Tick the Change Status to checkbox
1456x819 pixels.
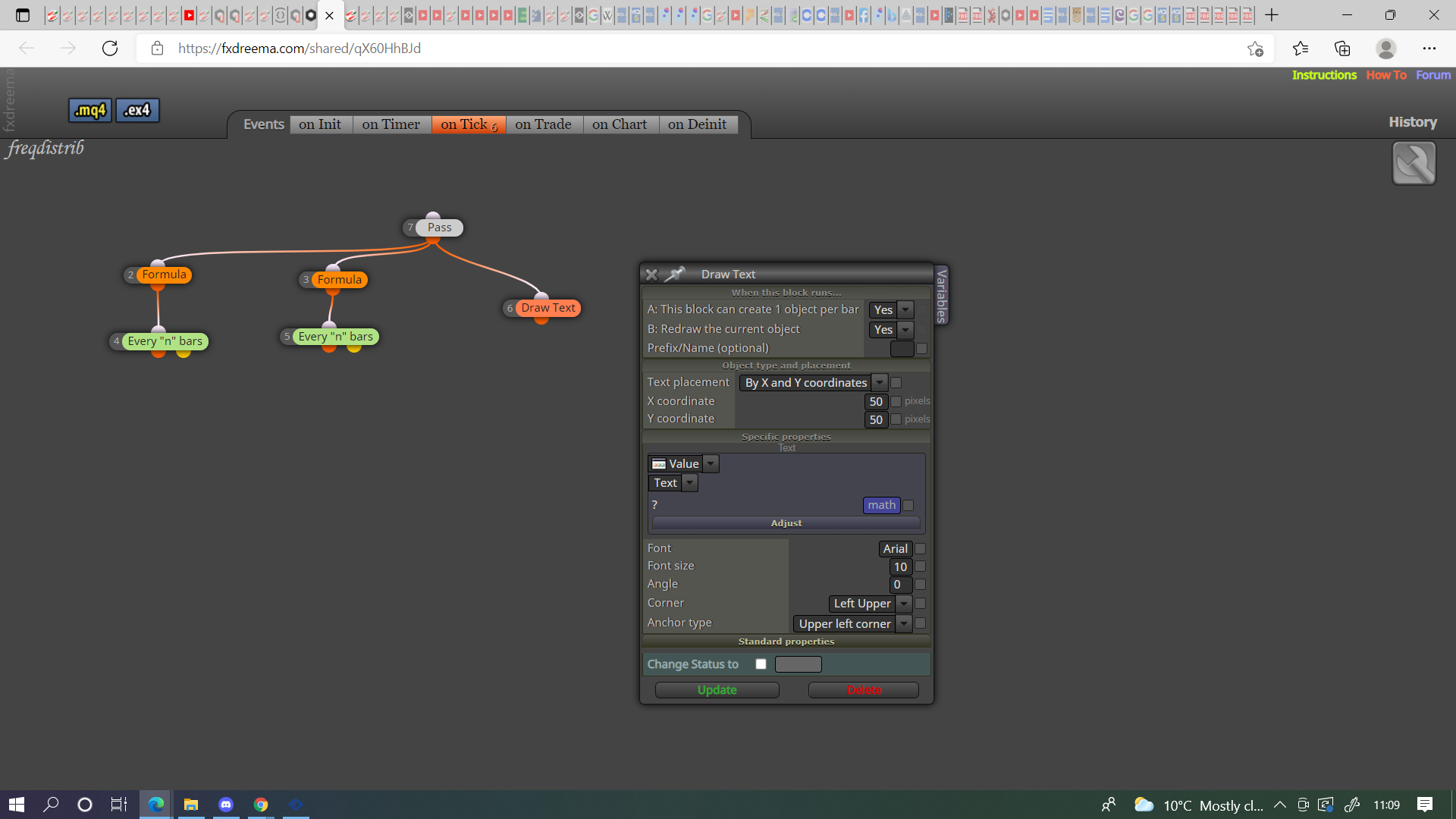point(761,664)
